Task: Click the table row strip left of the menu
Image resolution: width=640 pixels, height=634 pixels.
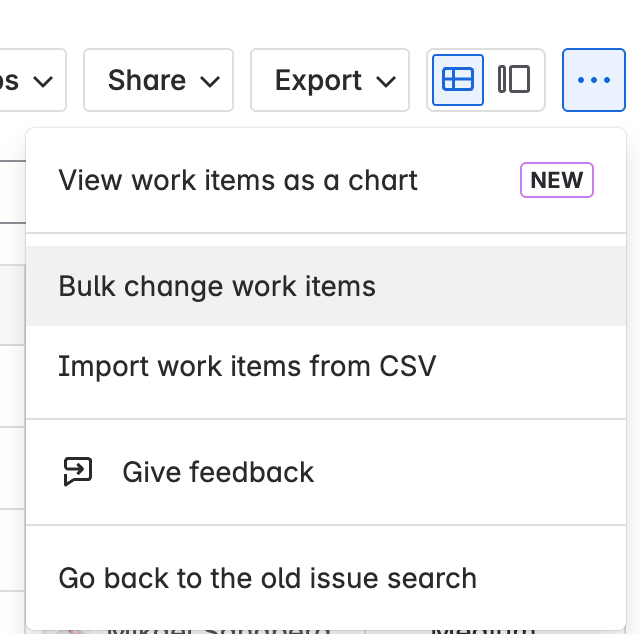Action: click(x=13, y=305)
